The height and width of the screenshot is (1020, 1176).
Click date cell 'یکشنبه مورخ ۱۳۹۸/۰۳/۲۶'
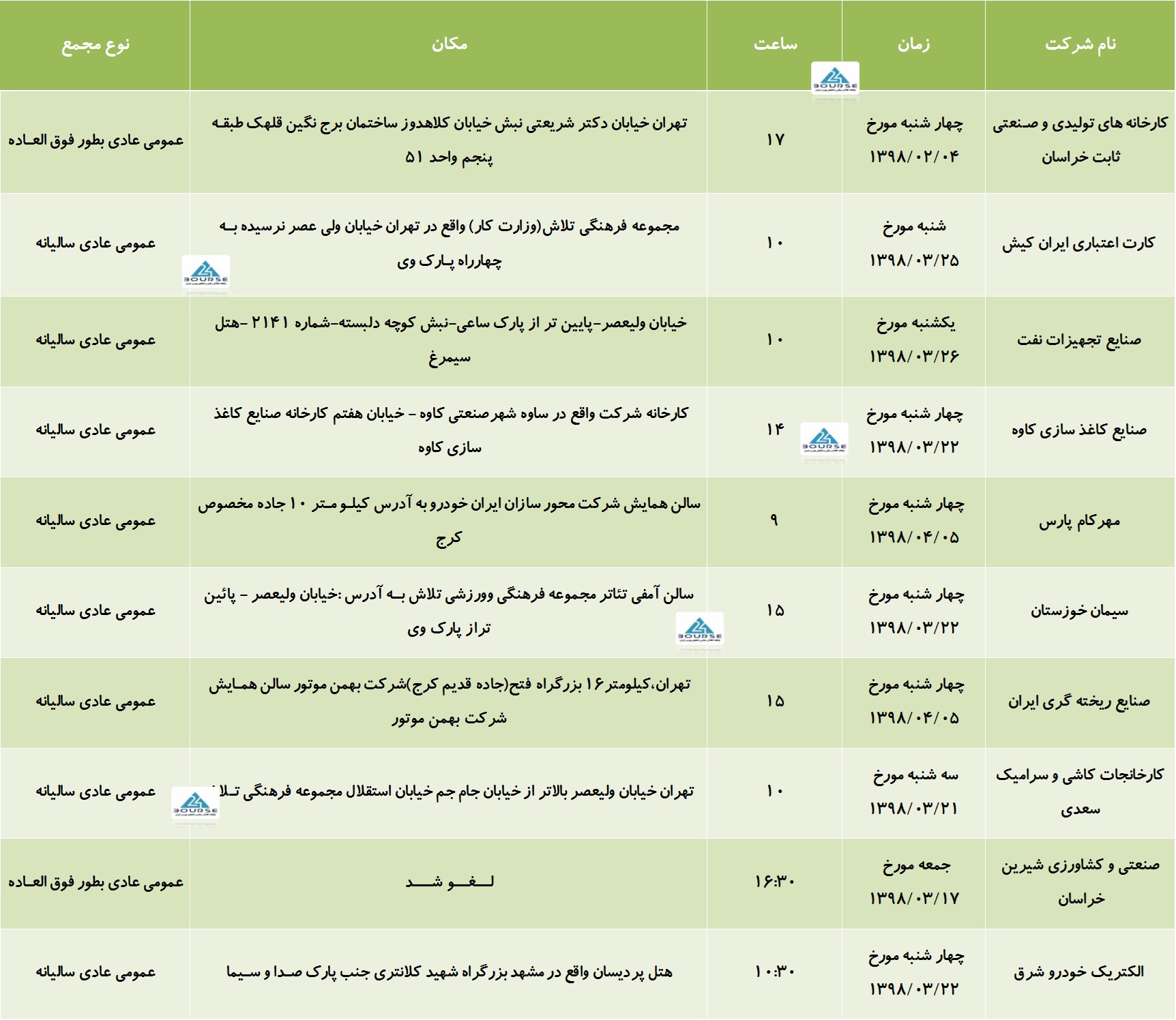coord(914,340)
